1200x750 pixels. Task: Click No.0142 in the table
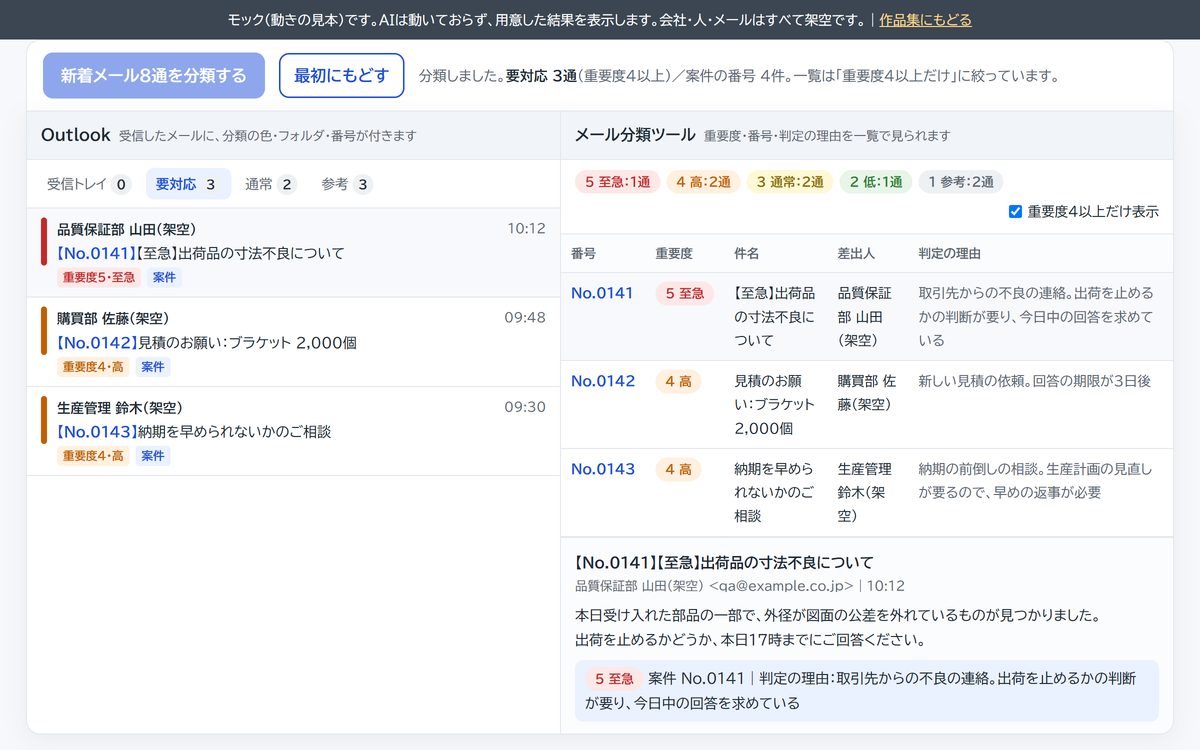602,381
